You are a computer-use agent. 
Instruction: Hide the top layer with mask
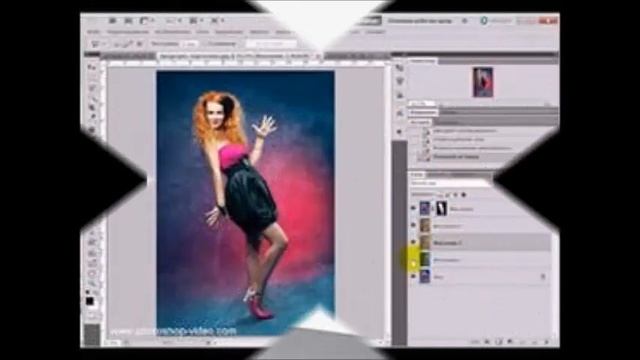413,208
